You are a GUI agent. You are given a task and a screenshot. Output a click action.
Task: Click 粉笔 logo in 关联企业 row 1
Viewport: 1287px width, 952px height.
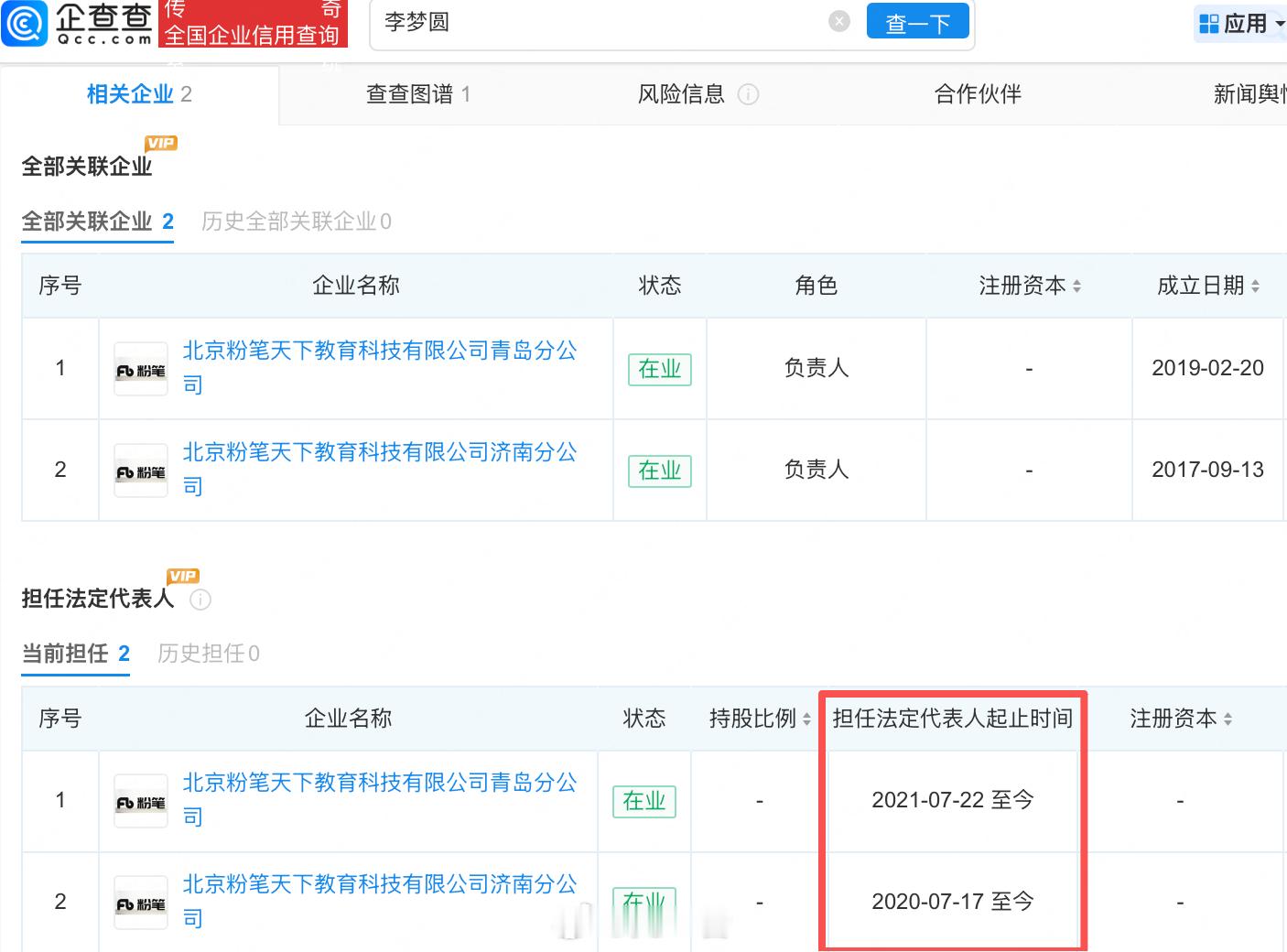point(141,369)
